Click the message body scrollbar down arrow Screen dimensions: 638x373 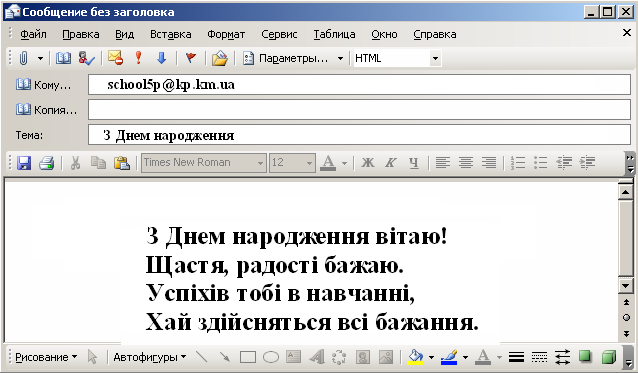(x=625, y=286)
